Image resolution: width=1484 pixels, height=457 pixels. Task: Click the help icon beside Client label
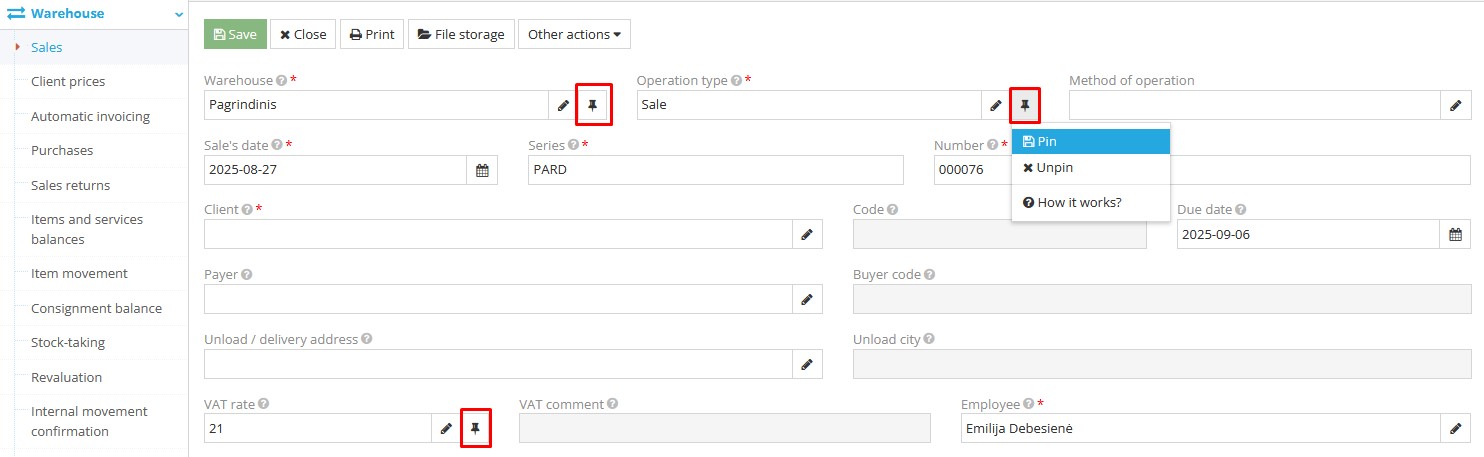tap(247, 210)
